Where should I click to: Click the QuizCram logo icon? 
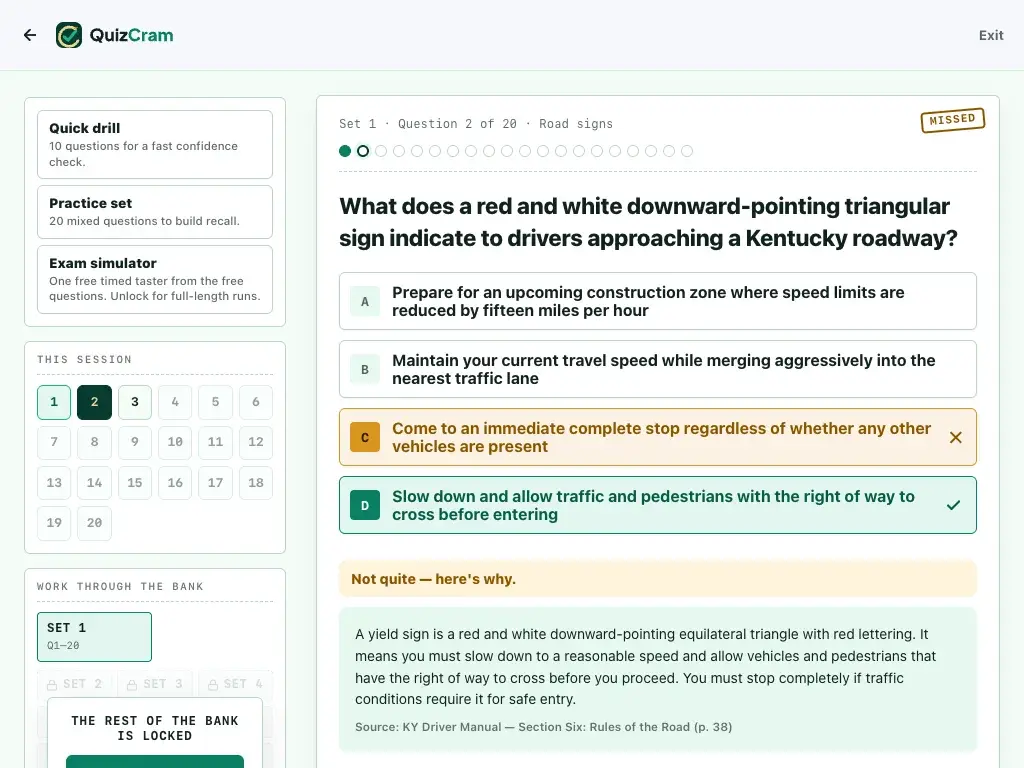pos(69,35)
